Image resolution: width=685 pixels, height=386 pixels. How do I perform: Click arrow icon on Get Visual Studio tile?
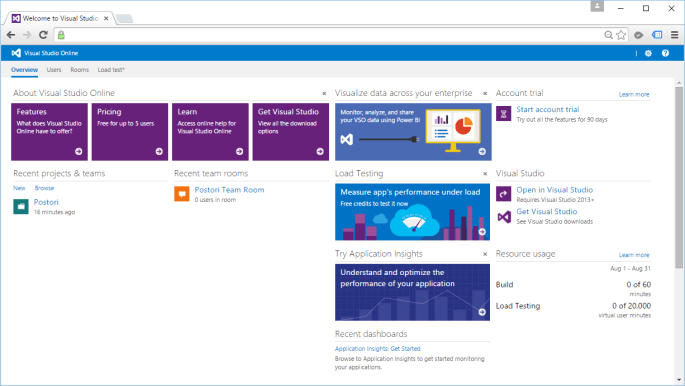click(320, 152)
